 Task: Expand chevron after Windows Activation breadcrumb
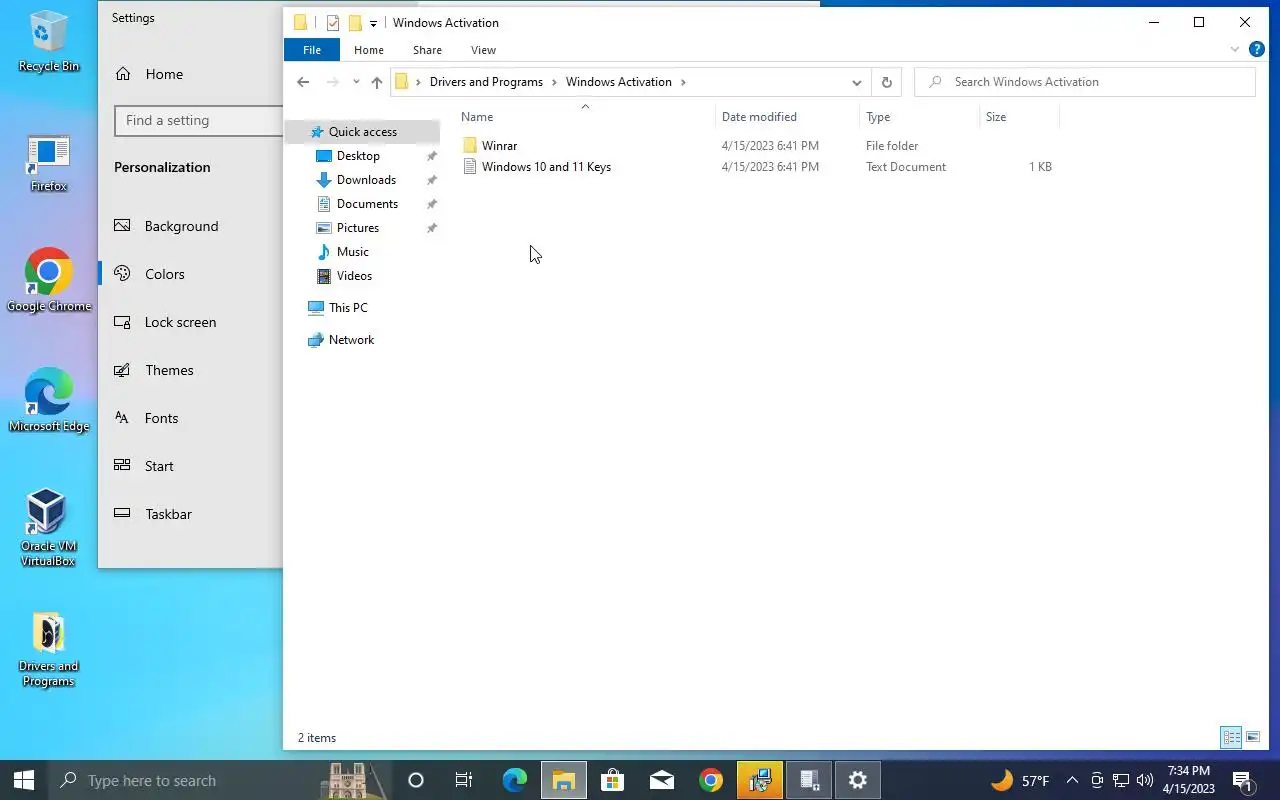point(684,82)
